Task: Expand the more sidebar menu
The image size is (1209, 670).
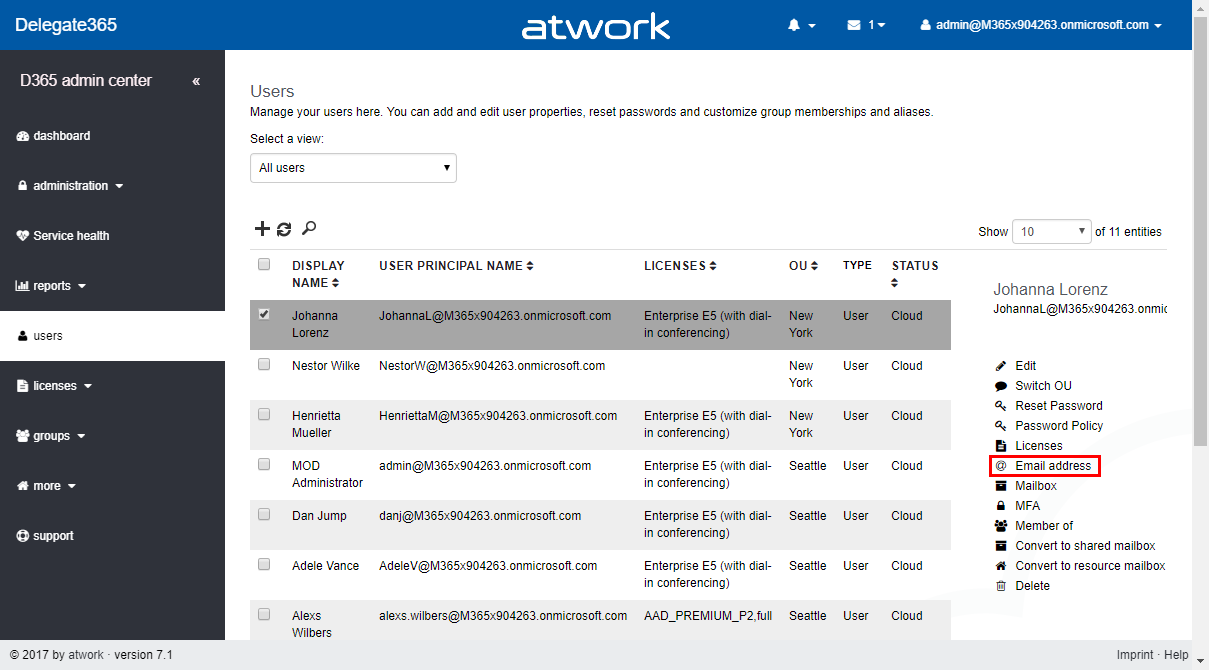Action: click(46, 486)
